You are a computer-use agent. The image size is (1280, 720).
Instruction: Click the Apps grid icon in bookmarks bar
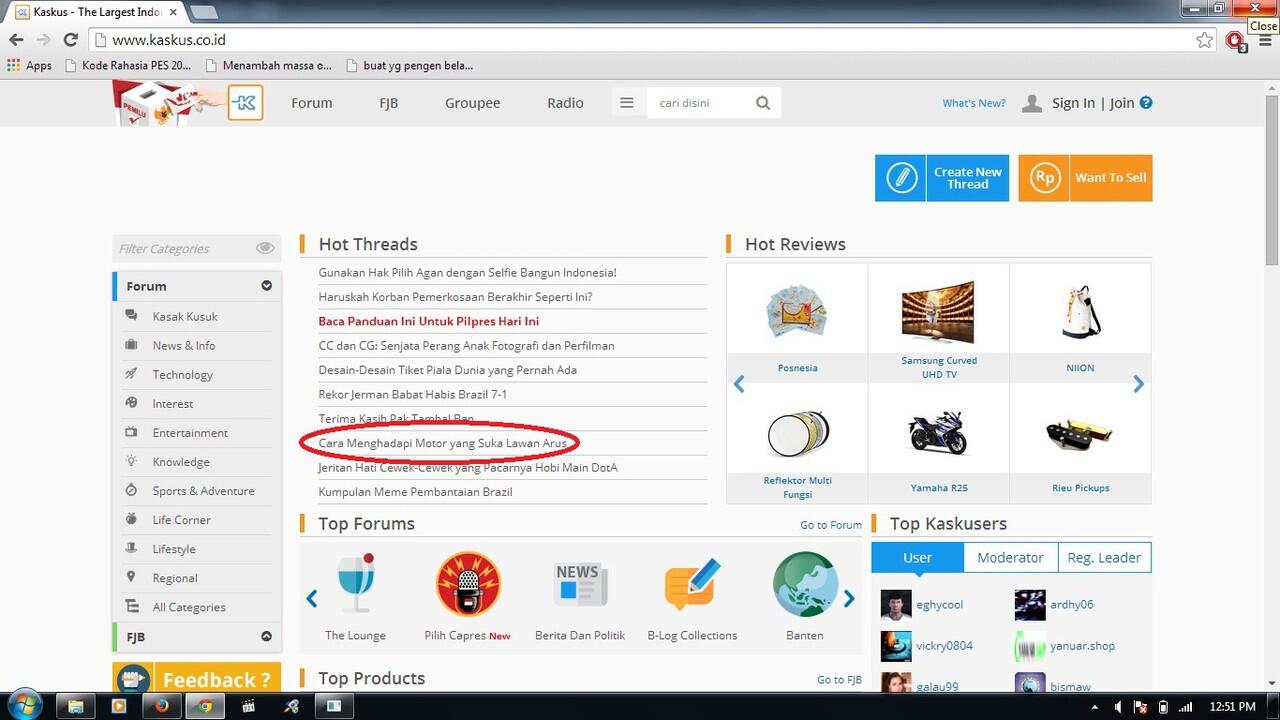click(x=13, y=65)
